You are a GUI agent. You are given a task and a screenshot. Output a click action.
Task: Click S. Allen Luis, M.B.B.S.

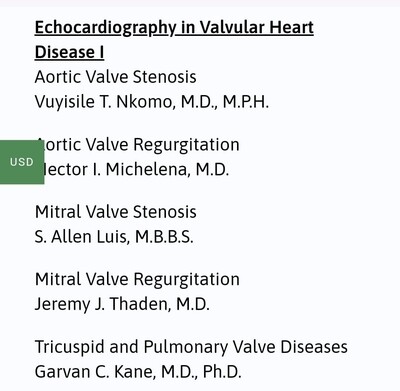point(114,237)
